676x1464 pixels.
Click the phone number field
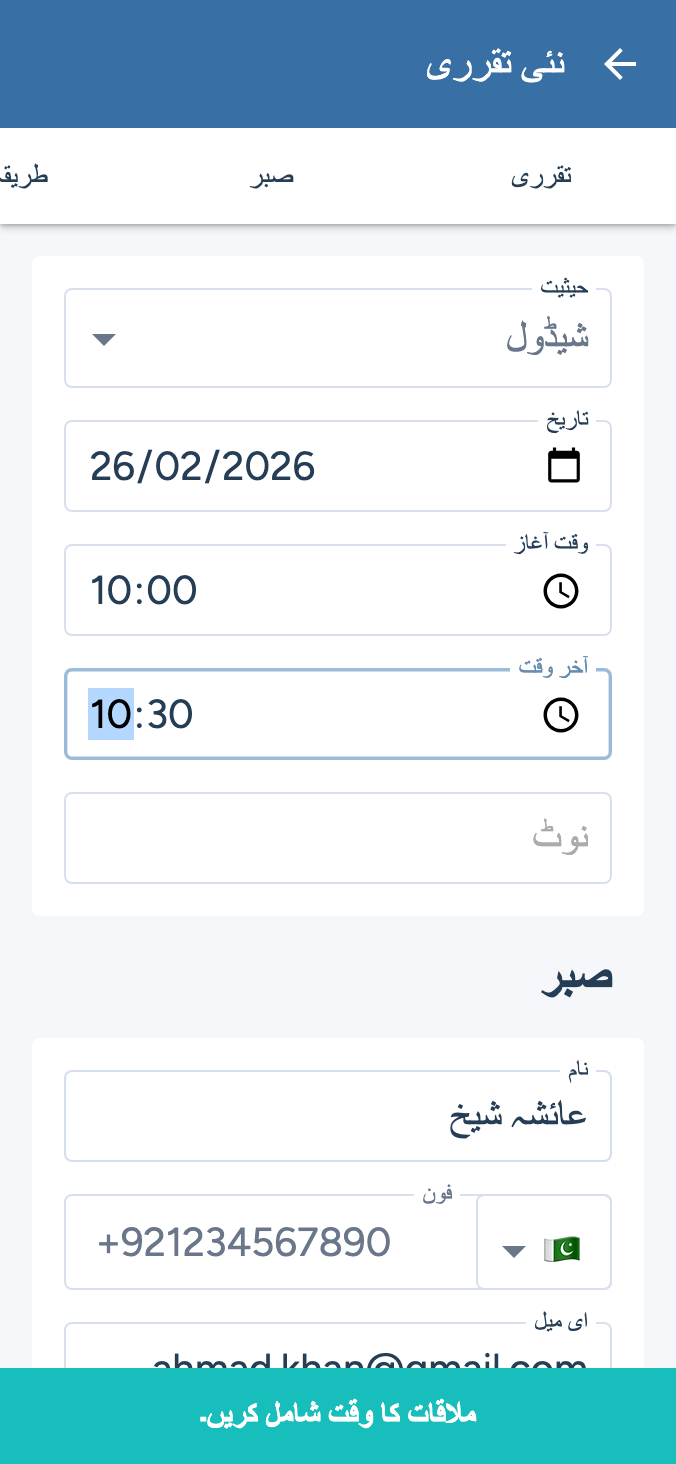pos(270,1242)
